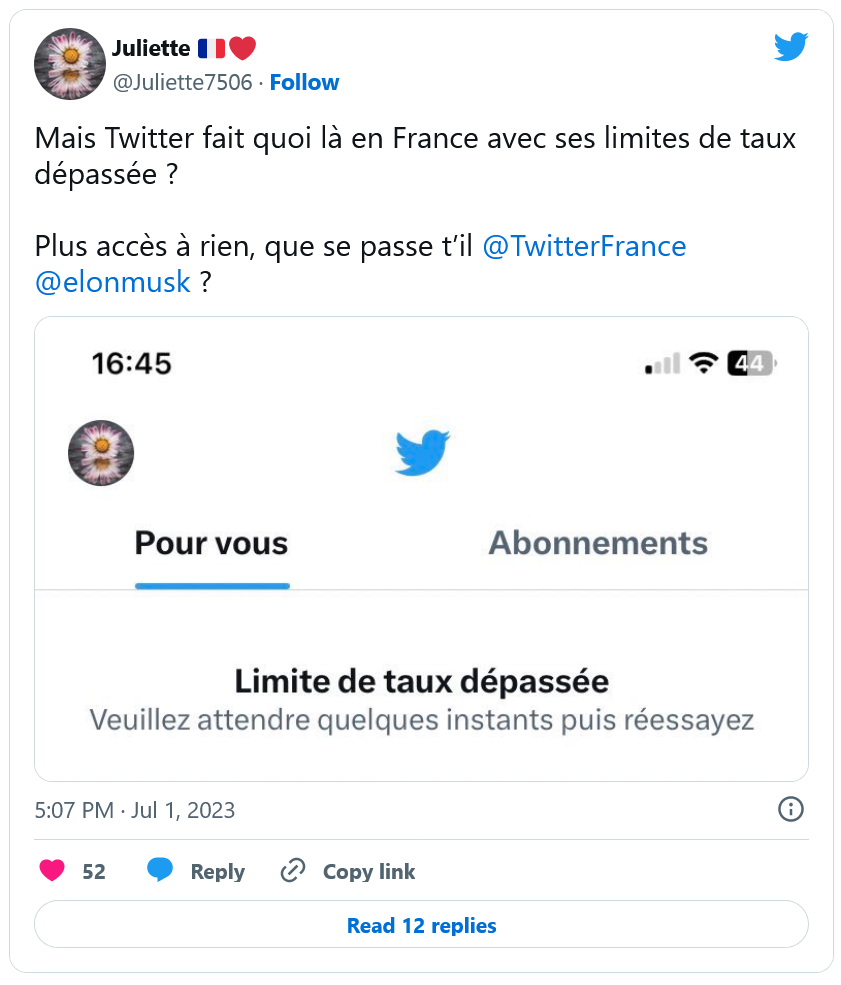This screenshot has width=841, height=985.
Task: Click the Follow link
Action: coord(304,82)
